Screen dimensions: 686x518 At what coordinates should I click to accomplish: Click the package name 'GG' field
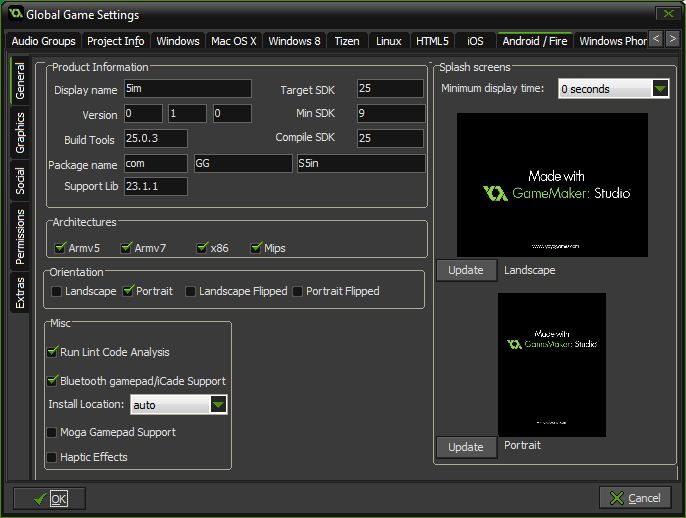coord(243,163)
